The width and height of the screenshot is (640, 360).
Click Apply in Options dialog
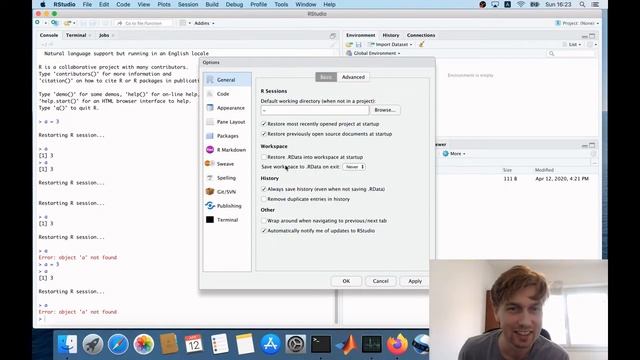point(415,281)
